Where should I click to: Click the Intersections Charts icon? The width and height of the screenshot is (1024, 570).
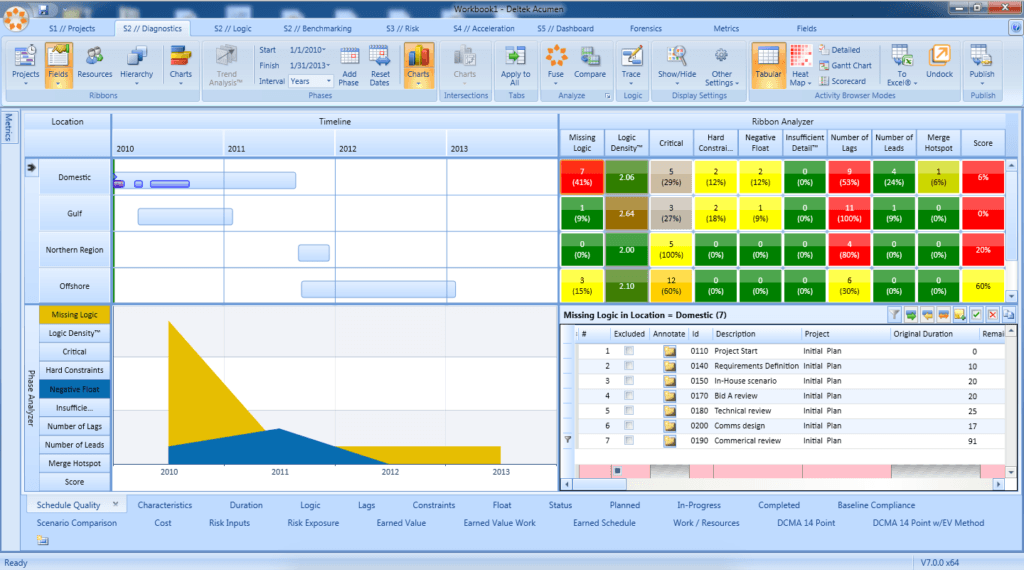tap(465, 65)
